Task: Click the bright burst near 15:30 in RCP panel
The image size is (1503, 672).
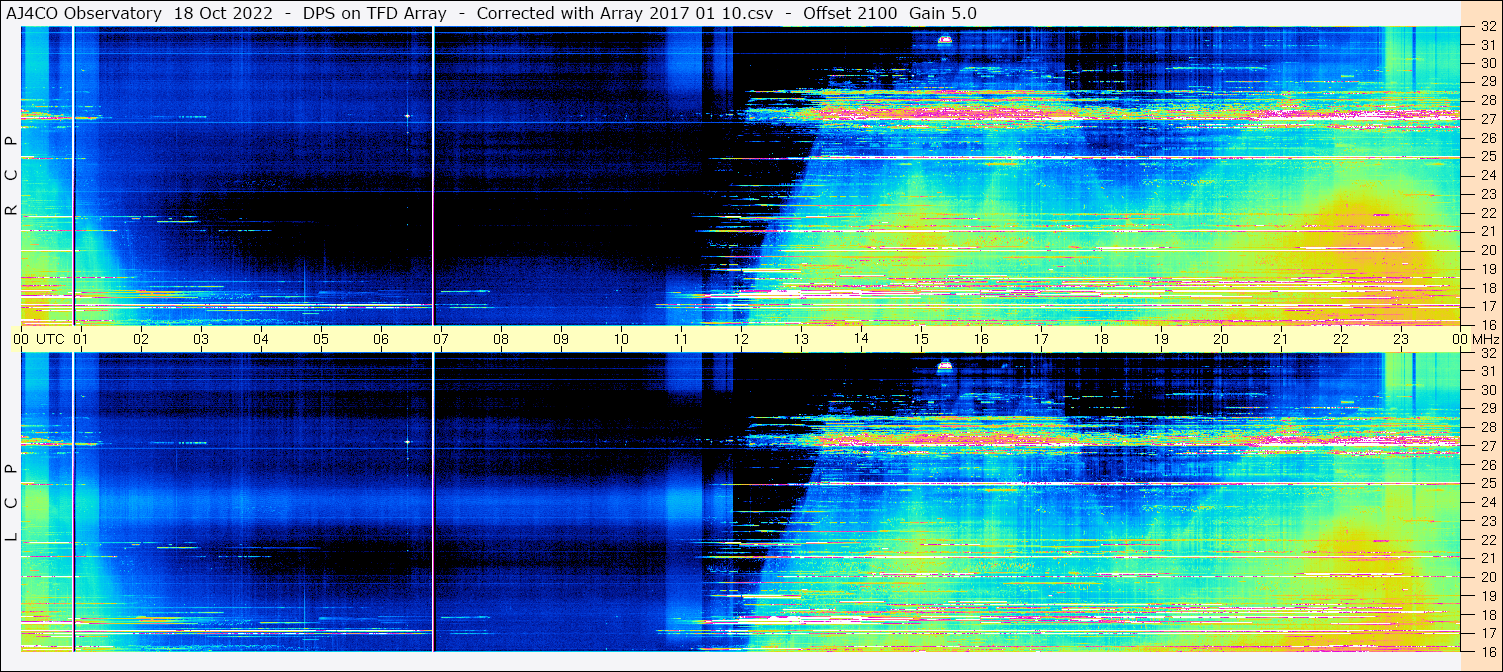Action: pyautogui.click(x=944, y=40)
